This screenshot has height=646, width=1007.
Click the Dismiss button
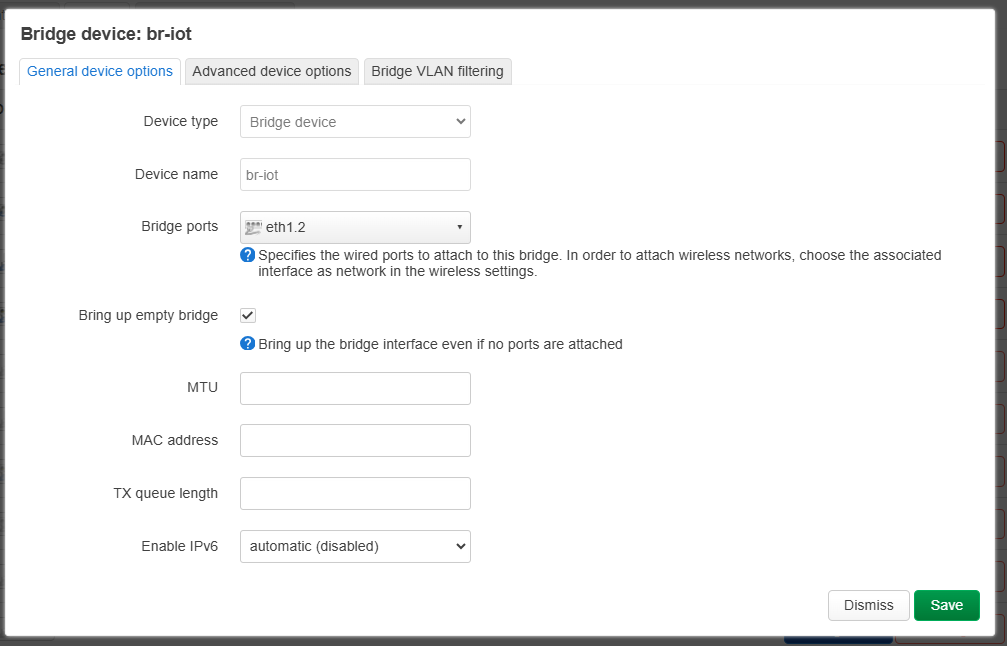[x=868, y=606]
